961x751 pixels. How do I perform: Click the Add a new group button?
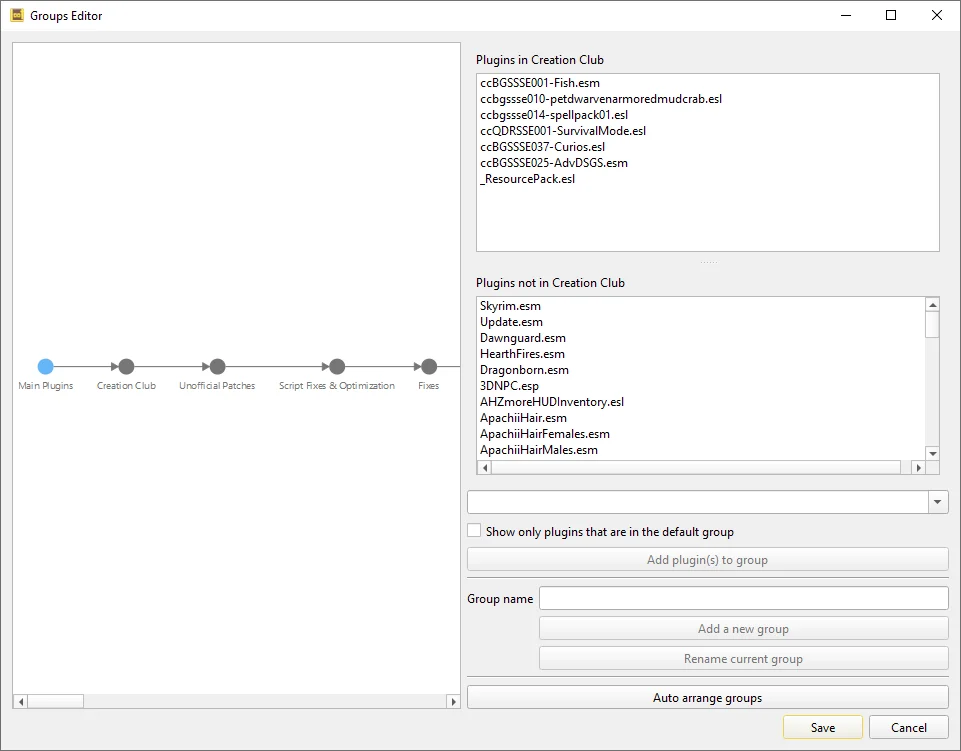pyautogui.click(x=743, y=628)
